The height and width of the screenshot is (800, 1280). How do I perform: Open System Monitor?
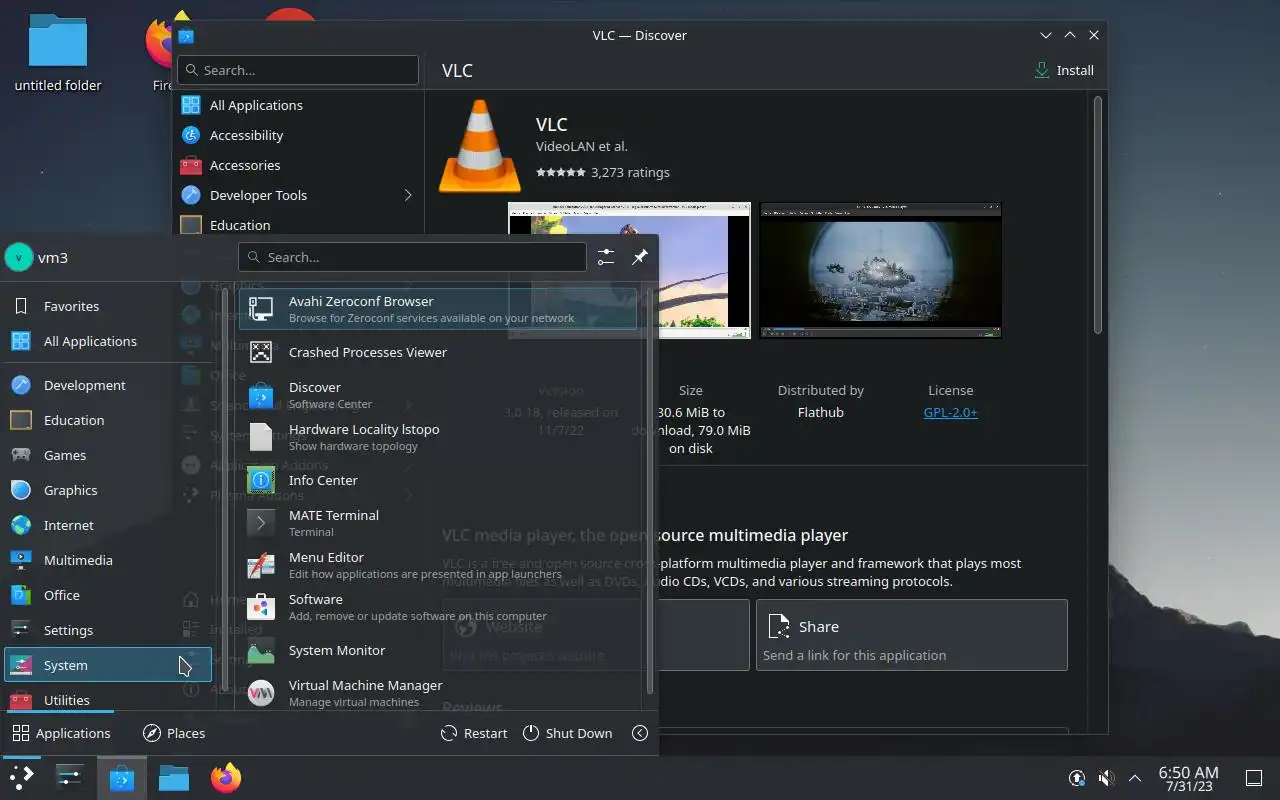pyautogui.click(x=437, y=650)
